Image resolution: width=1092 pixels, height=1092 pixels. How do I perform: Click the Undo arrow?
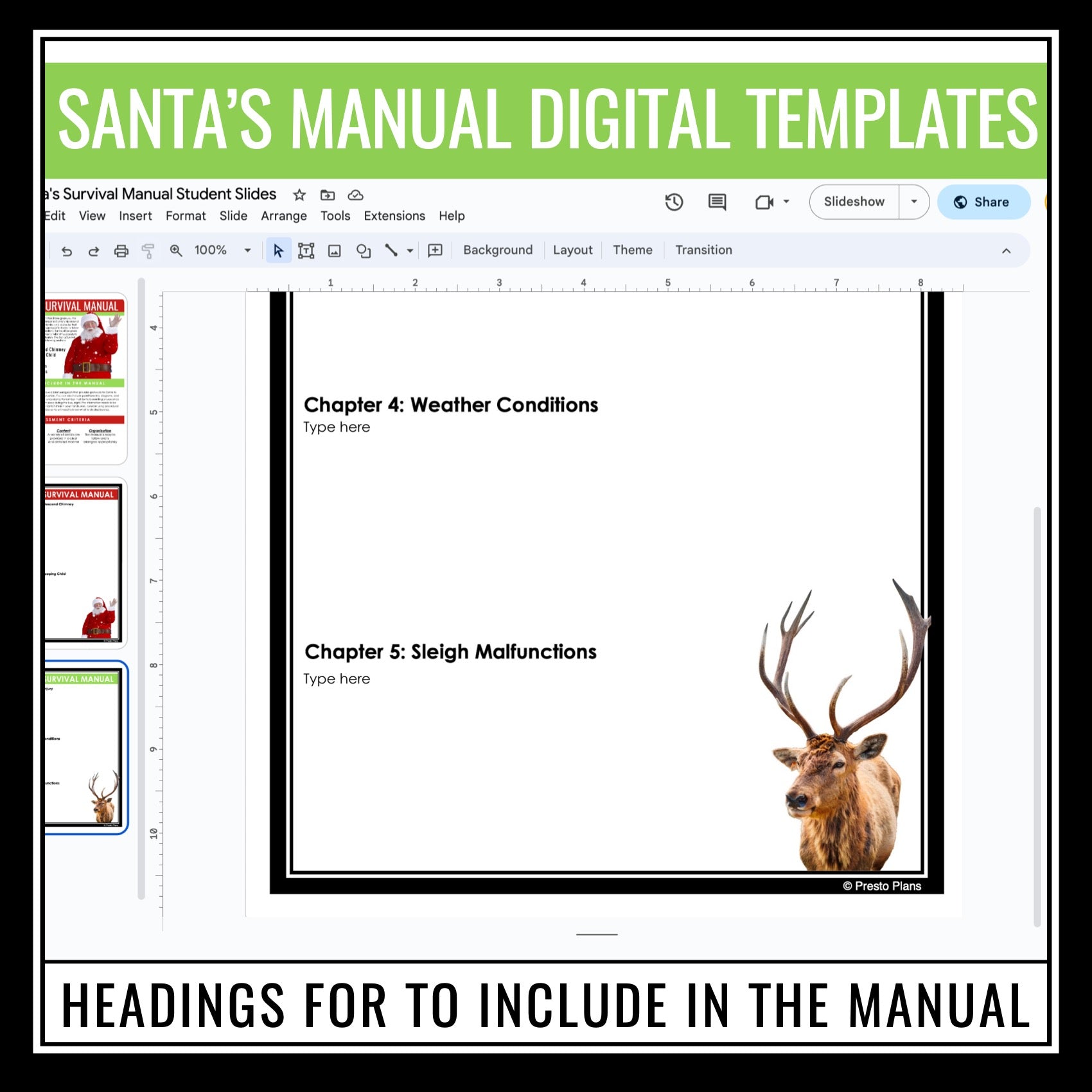pos(66,251)
